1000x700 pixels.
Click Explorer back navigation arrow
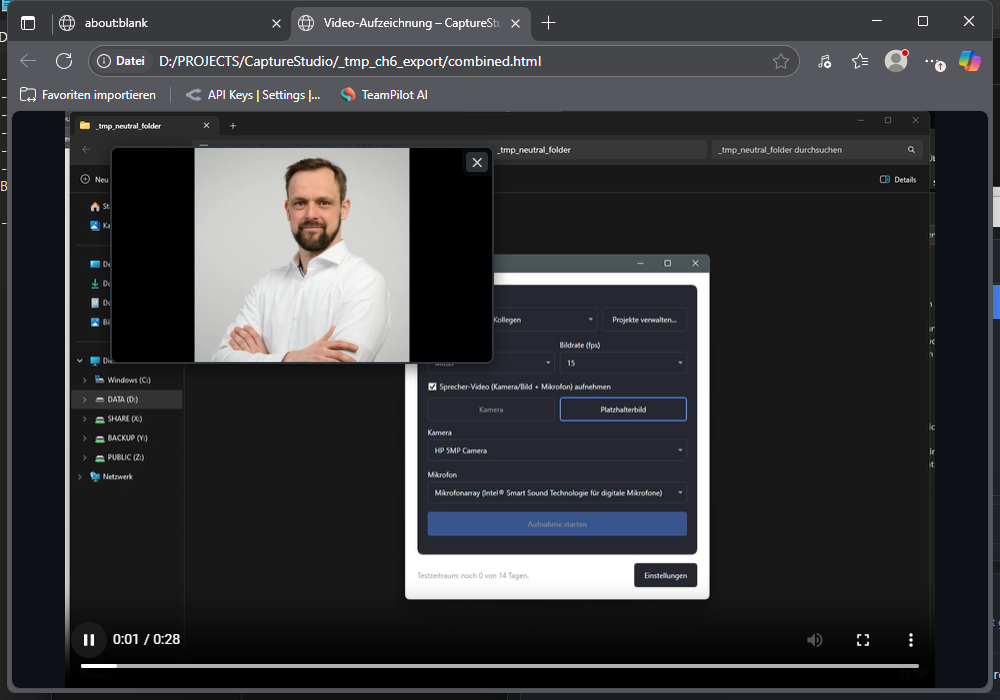(86, 150)
